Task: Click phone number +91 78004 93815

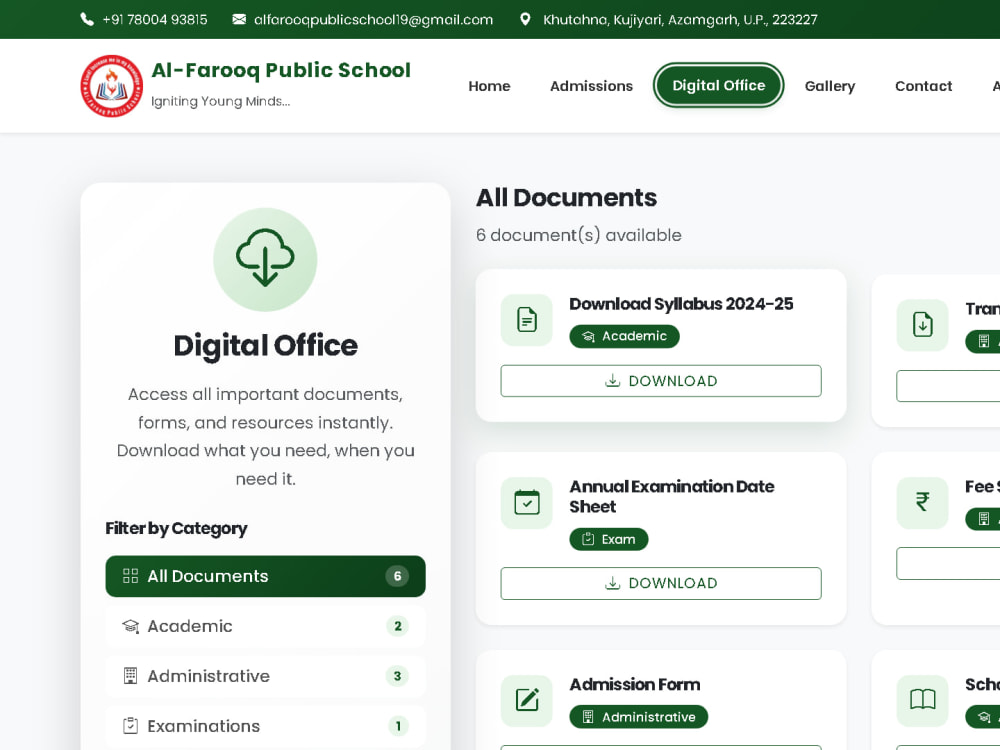Action: click(155, 20)
